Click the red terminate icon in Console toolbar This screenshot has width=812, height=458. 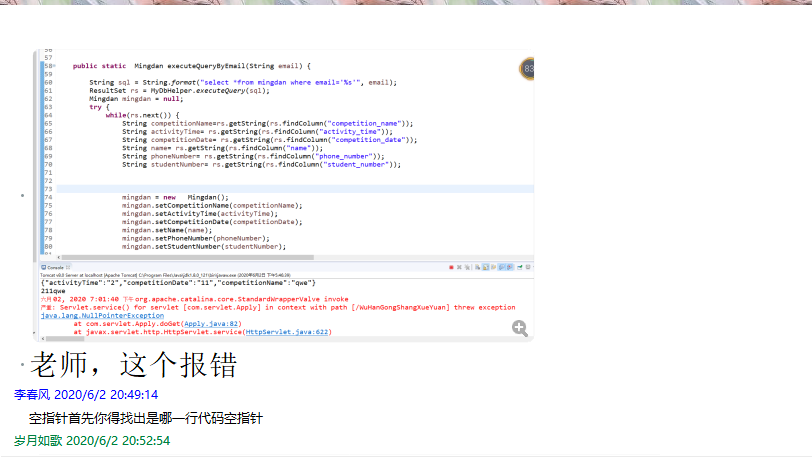(x=452, y=267)
